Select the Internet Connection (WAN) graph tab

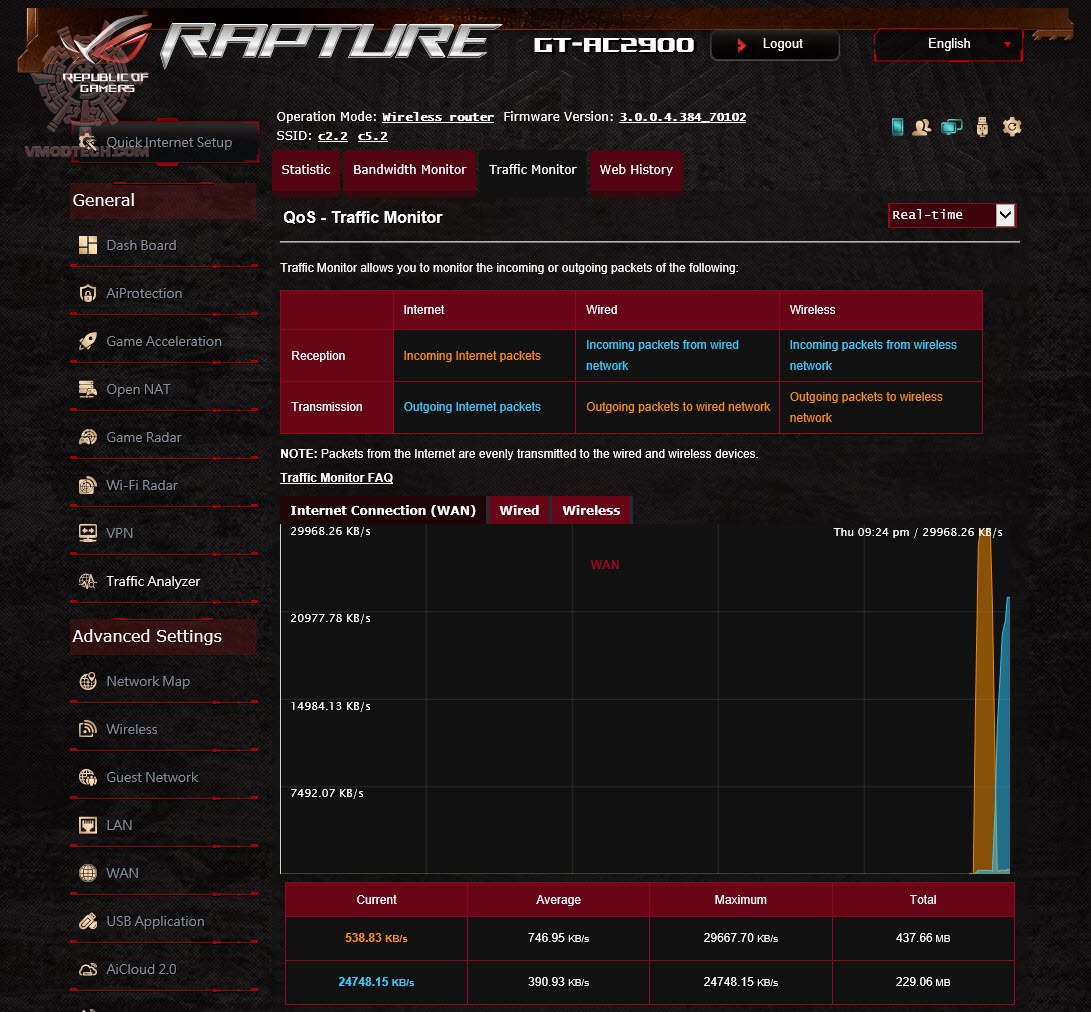tap(383, 510)
